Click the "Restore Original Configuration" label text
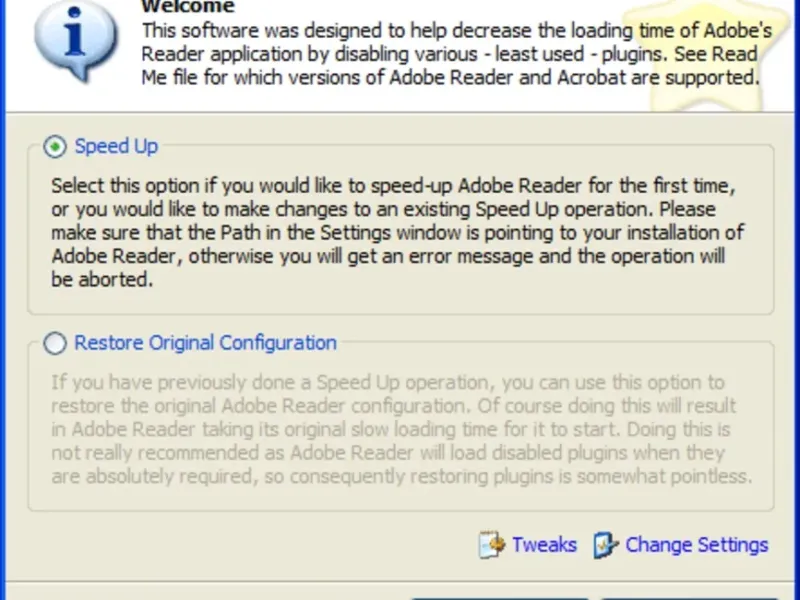 (x=205, y=343)
